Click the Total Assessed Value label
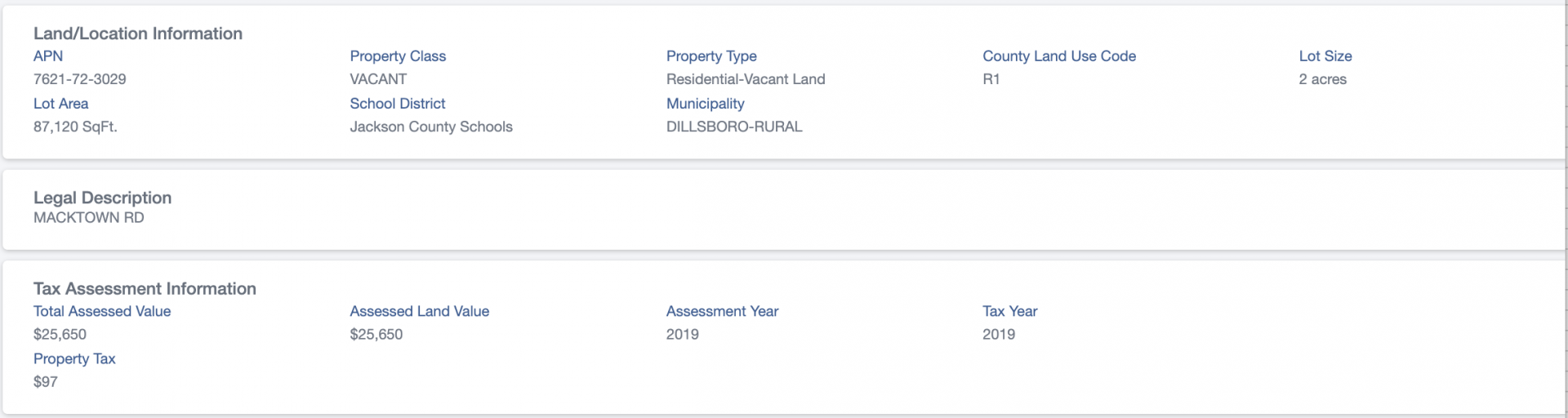This screenshot has height=418, width=1568. 102,311
